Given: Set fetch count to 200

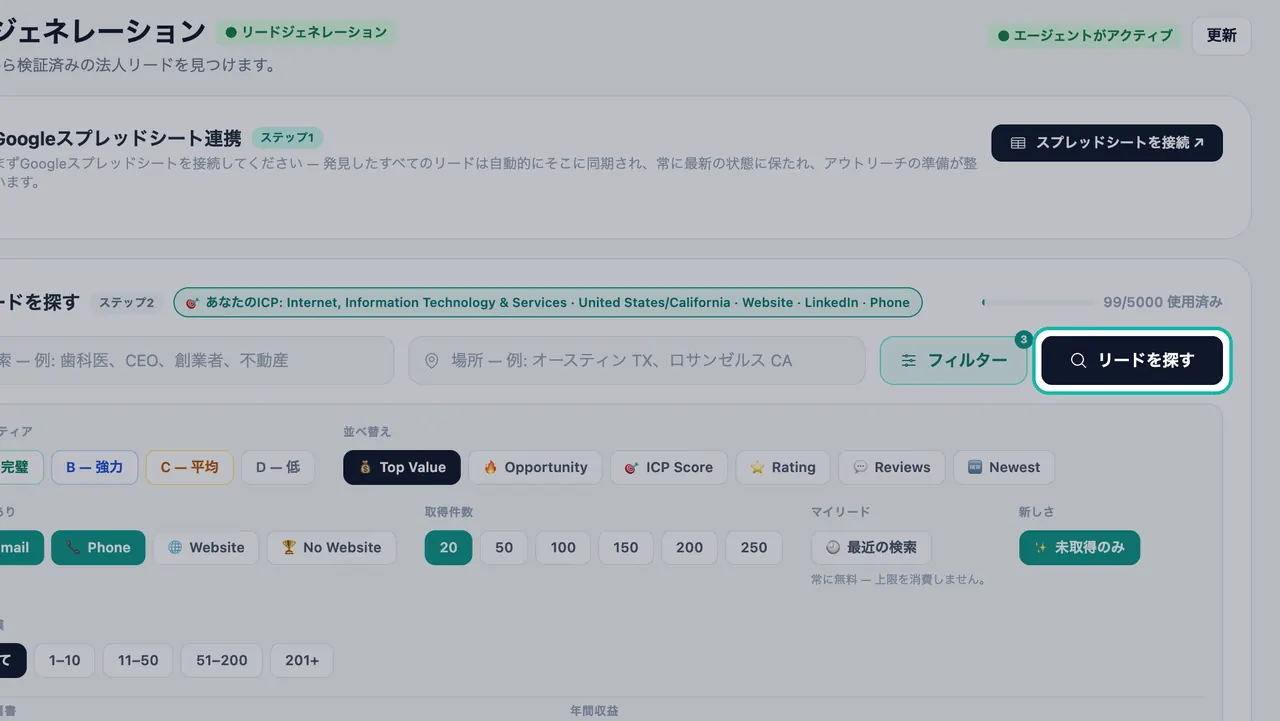Looking at the screenshot, I should (690, 547).
